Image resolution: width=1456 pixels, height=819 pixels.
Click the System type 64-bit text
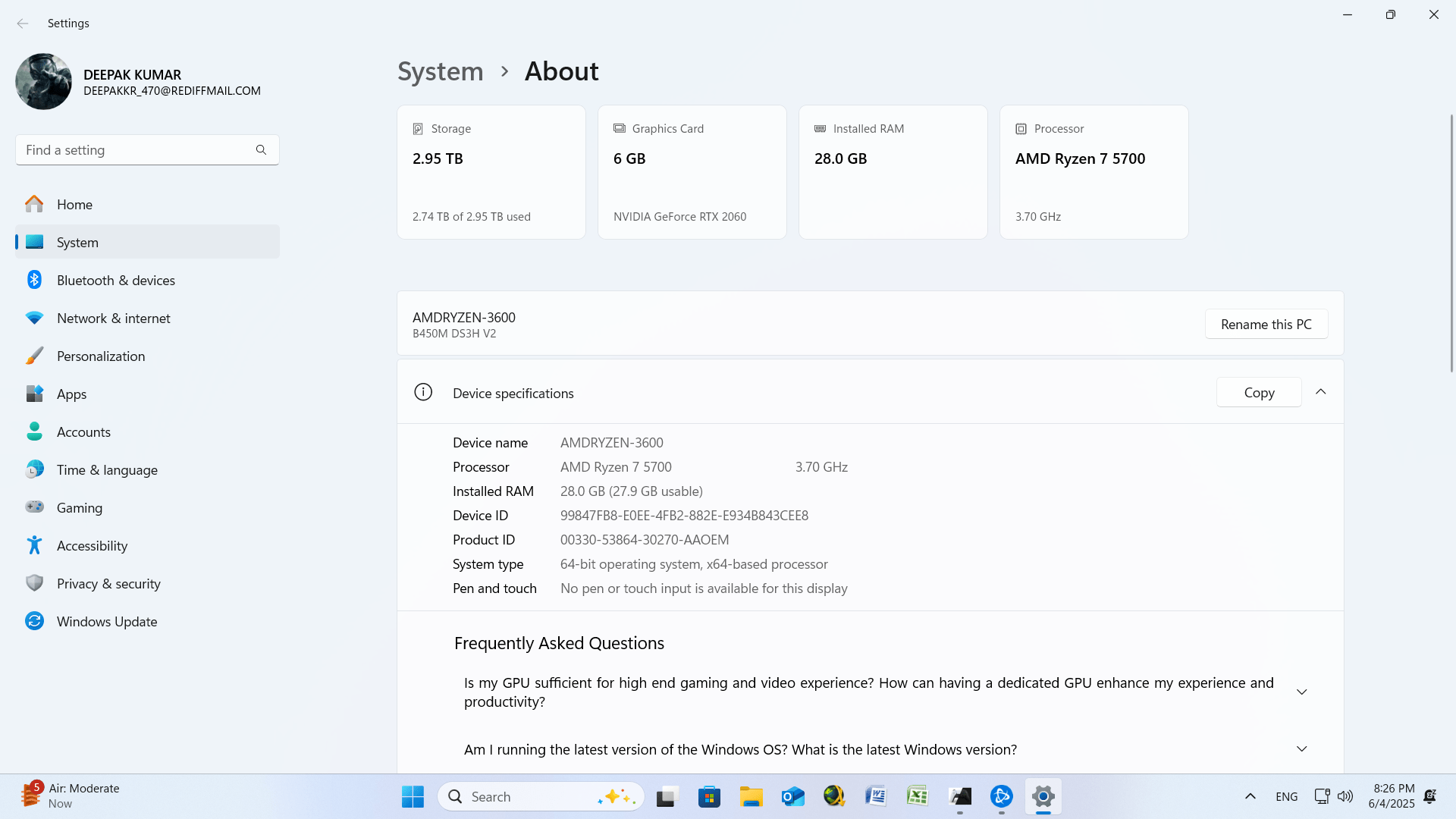coord(694,564)
